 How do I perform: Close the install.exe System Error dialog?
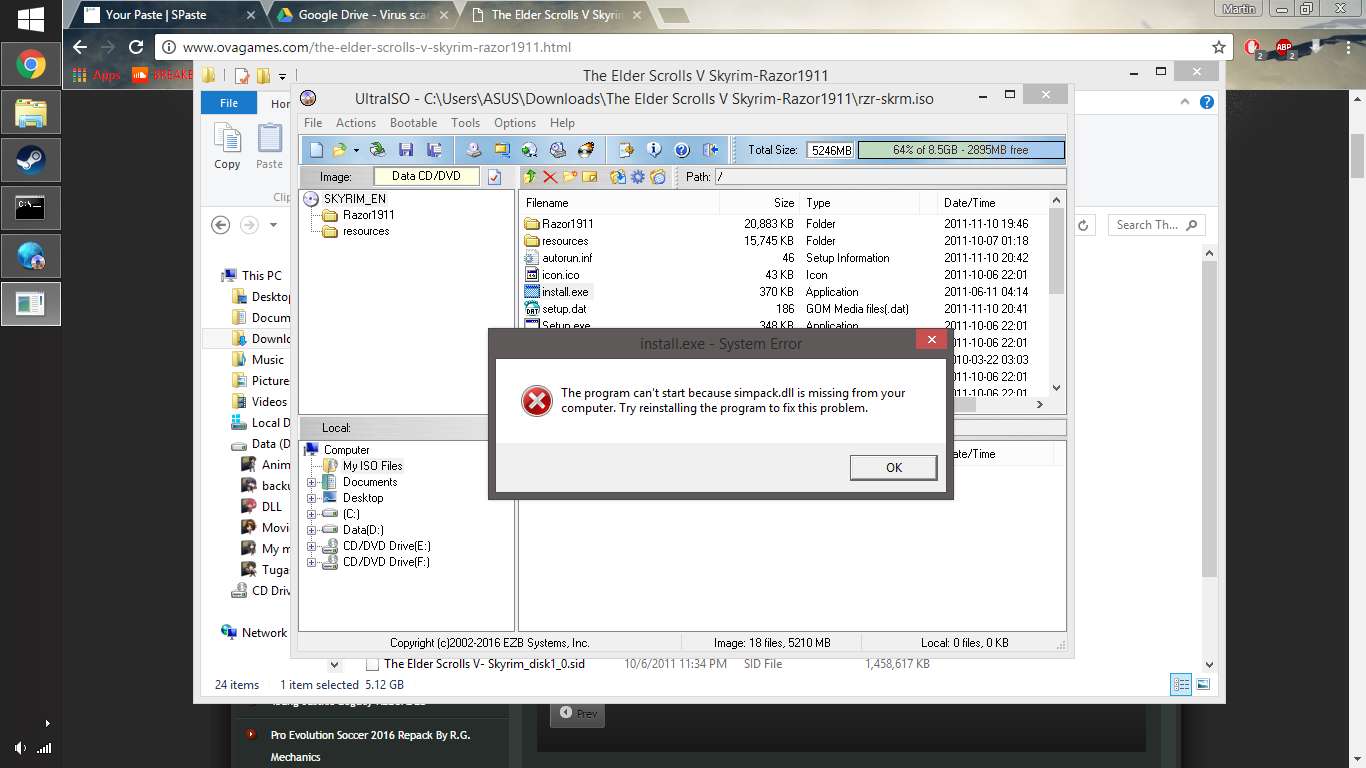point(931,340)
